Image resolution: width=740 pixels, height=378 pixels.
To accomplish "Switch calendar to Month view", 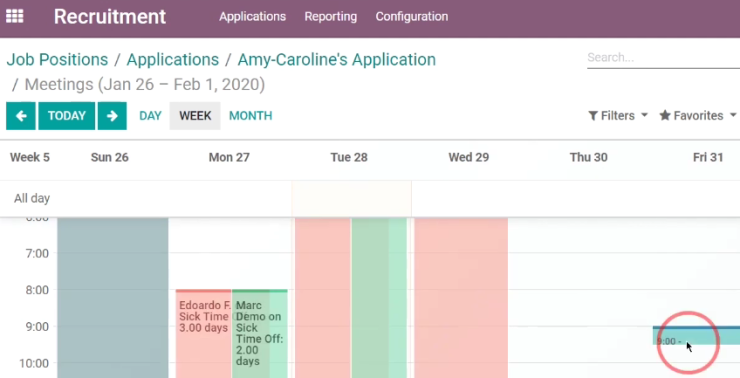I will click(251, 116).
